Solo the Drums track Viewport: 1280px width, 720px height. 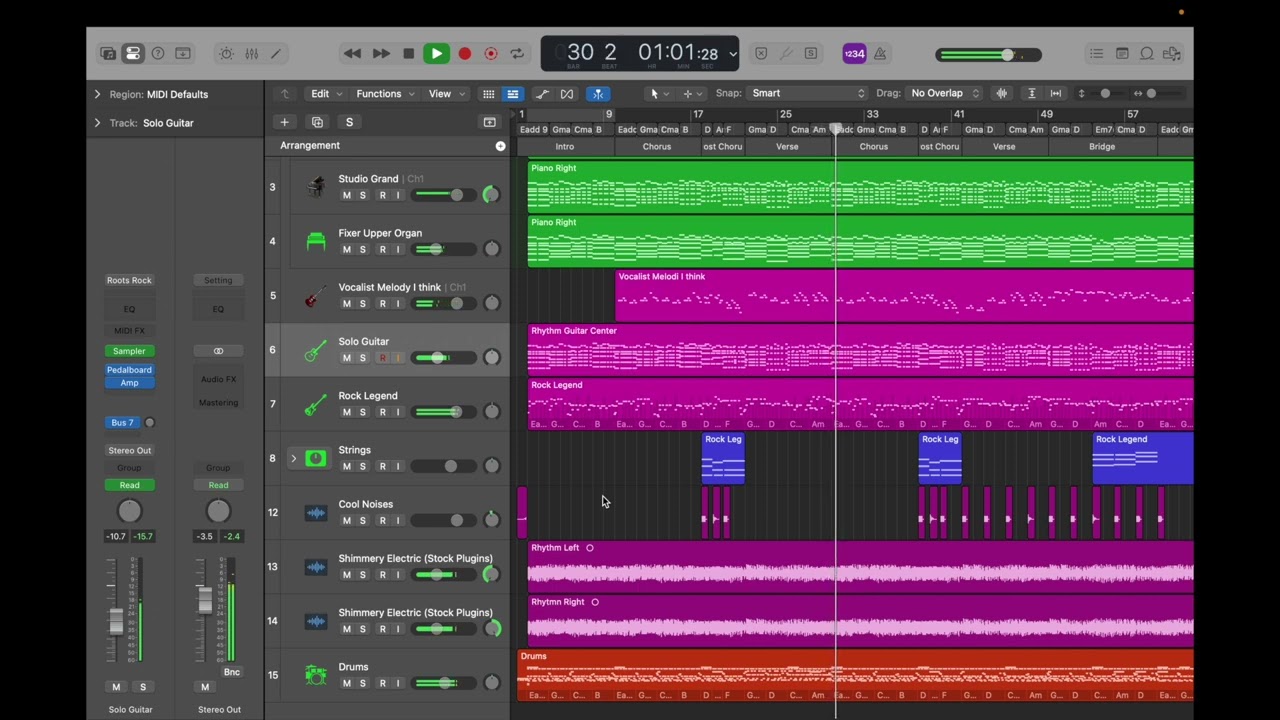pyautogui.click(x=363, y=683)
